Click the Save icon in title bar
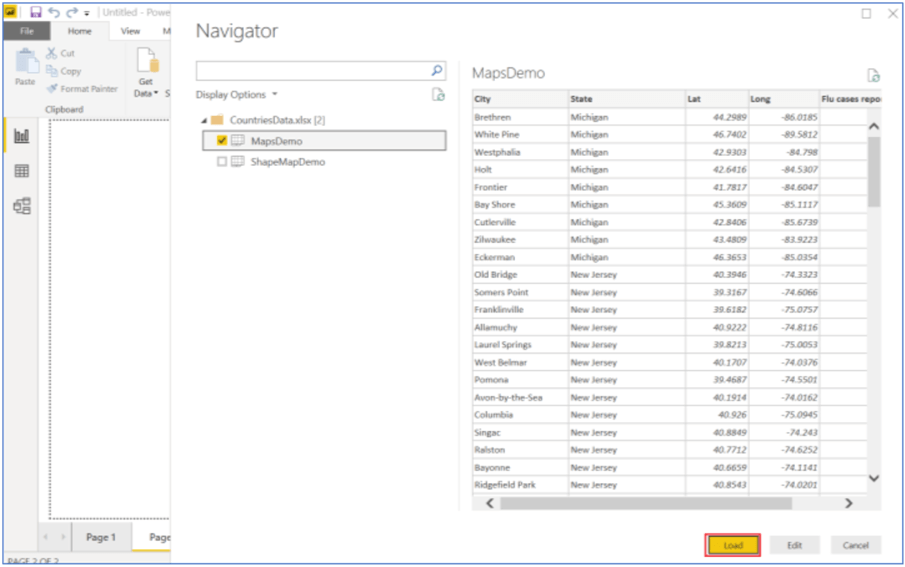Image resolution: width=905 pixels, height=567 pixels. point(36,12)
